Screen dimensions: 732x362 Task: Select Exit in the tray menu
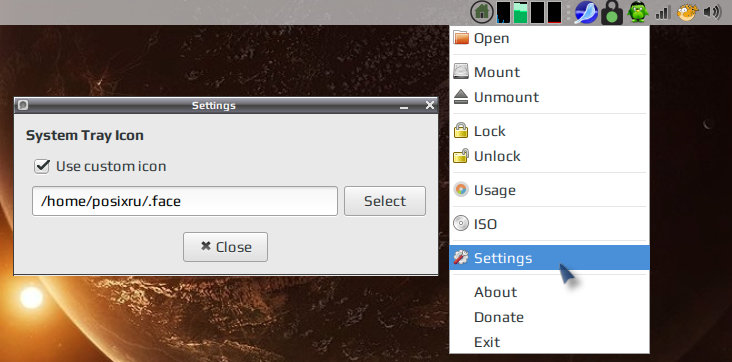coord(549,342)
